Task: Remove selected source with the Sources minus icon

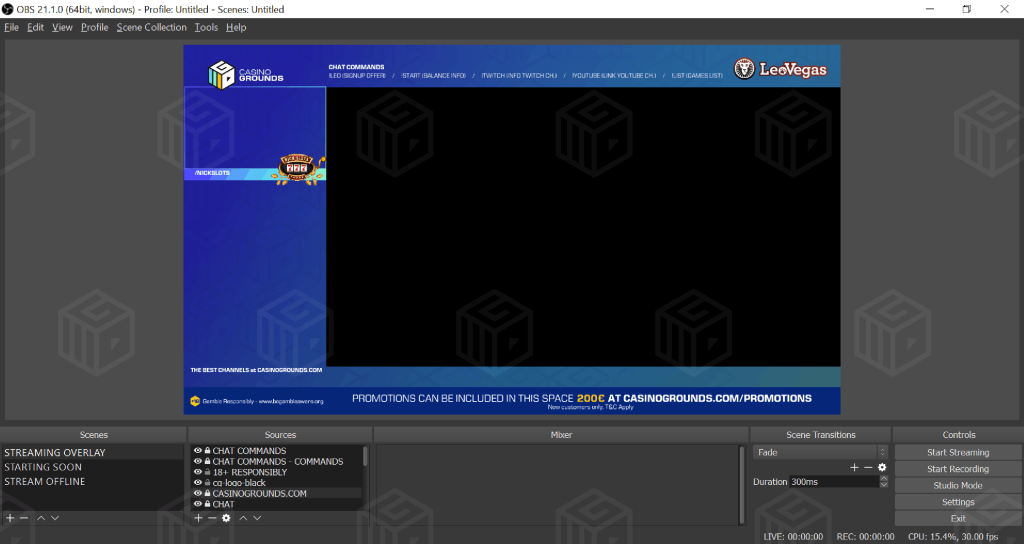Action: 212,518
